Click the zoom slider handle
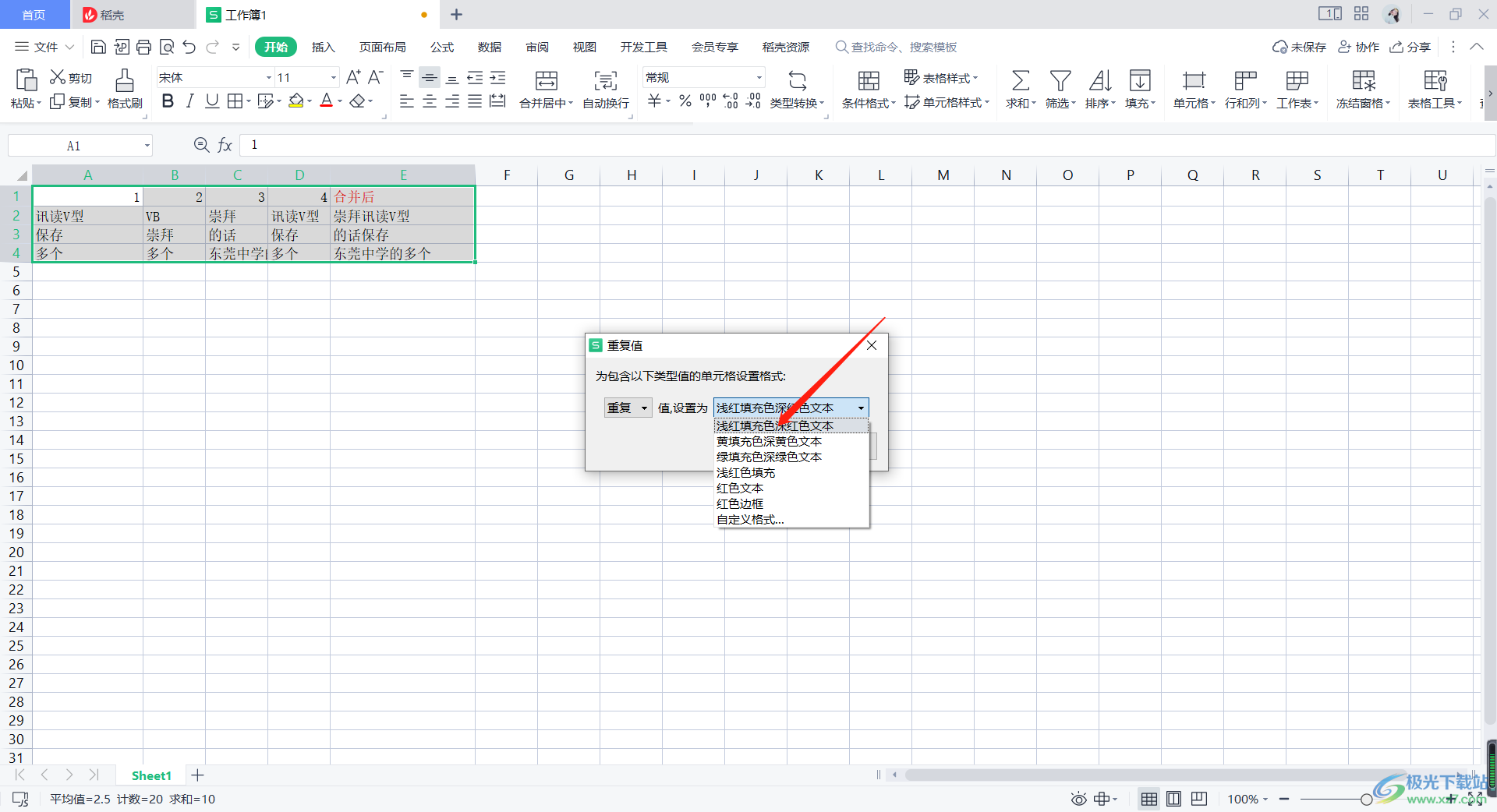 coord(1366,799)
